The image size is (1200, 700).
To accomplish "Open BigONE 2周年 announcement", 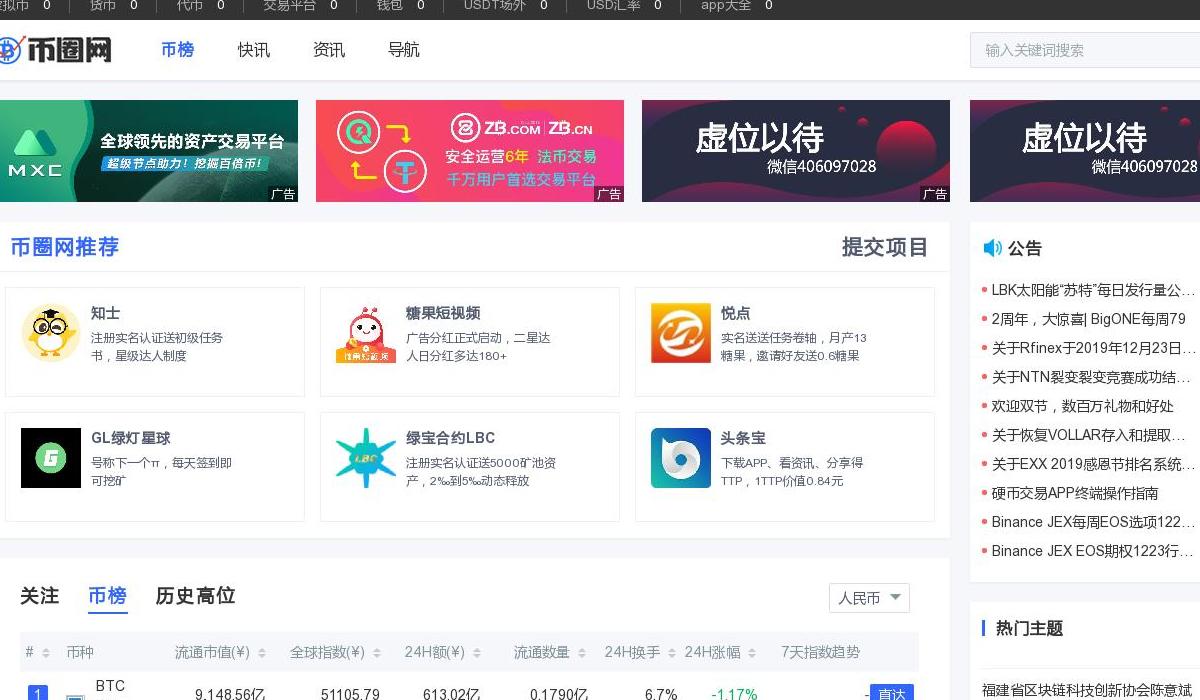I will pyautogui.click(x=1088, y=319).
